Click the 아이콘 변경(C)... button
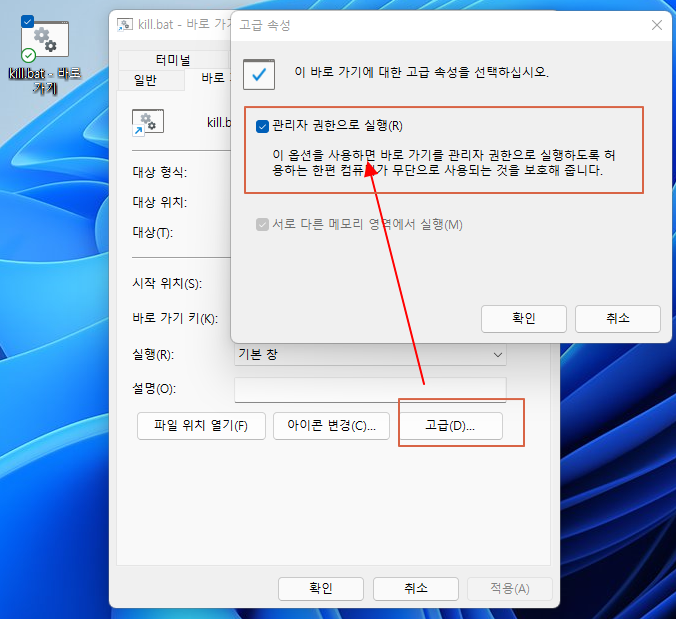The width and height of the screenshot is (676, 619). click(x=331, y=426)
